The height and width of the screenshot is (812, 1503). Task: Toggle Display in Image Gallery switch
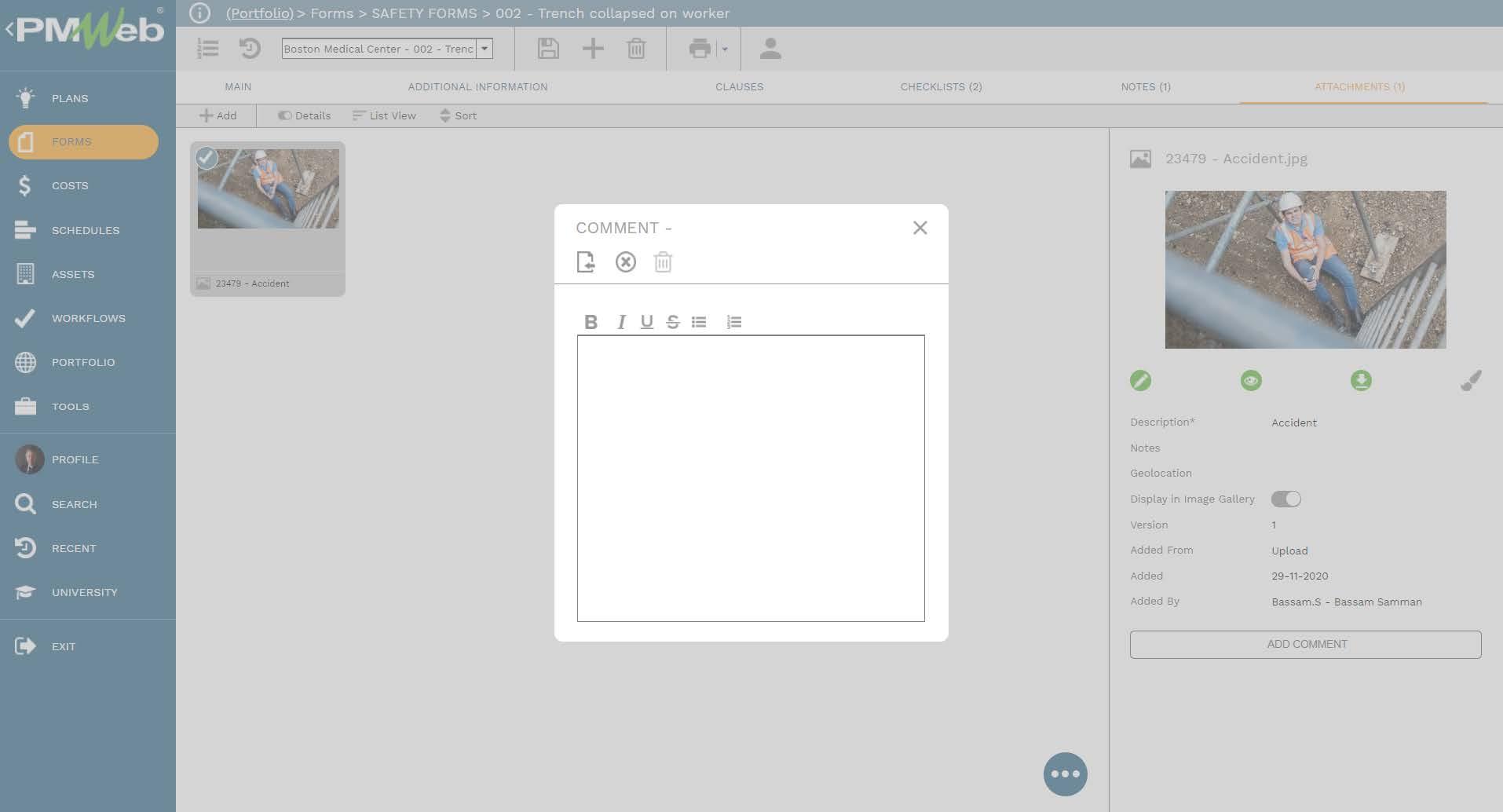coord(1285,499)
